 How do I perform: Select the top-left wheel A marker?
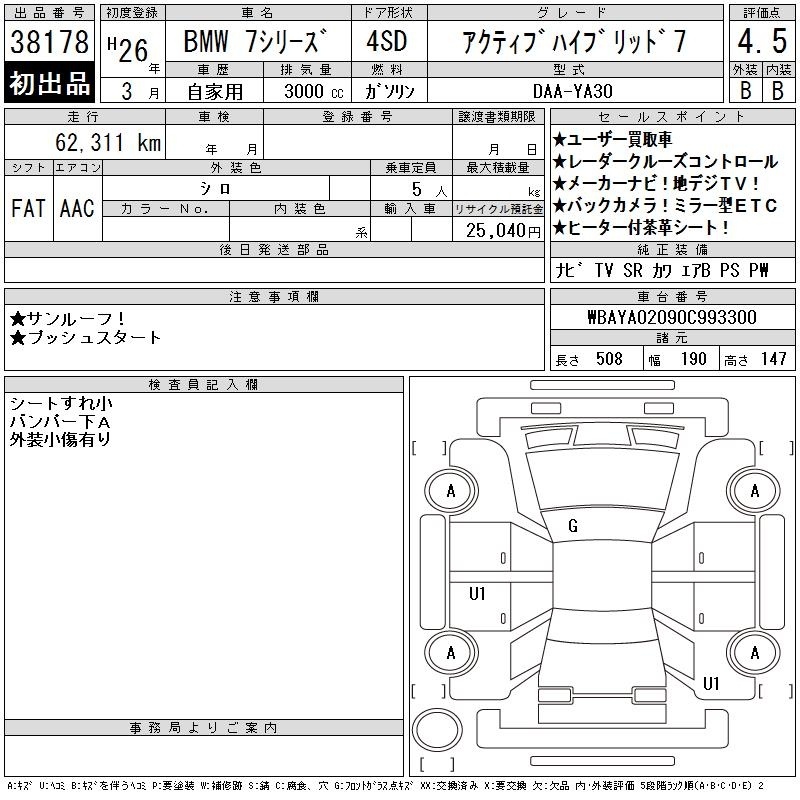pyautogui.click(x=450, y=491)
